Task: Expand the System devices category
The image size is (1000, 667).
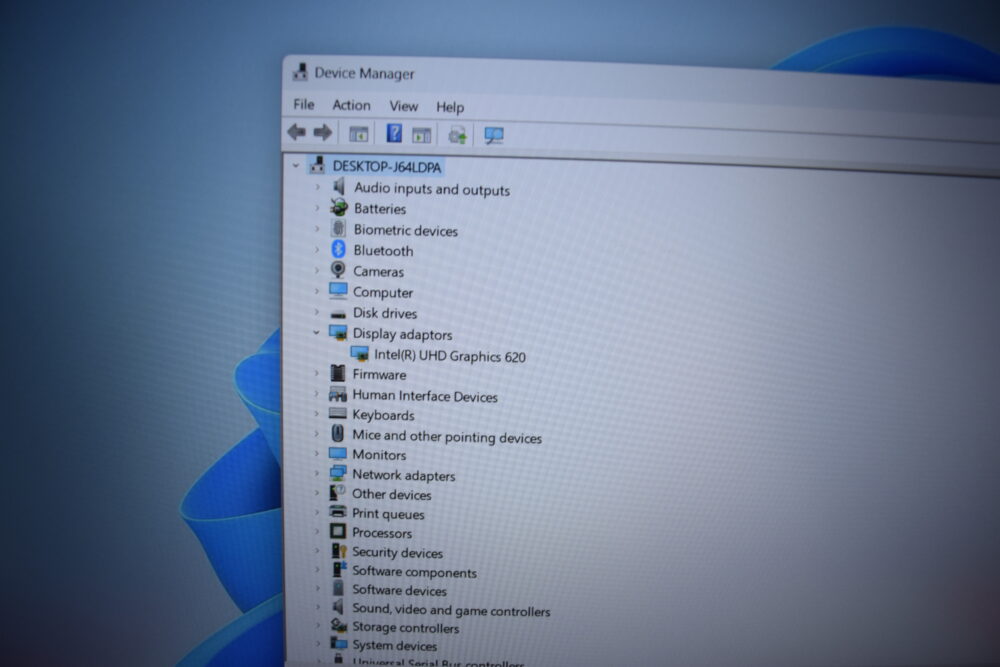Action: coord(318,644)
